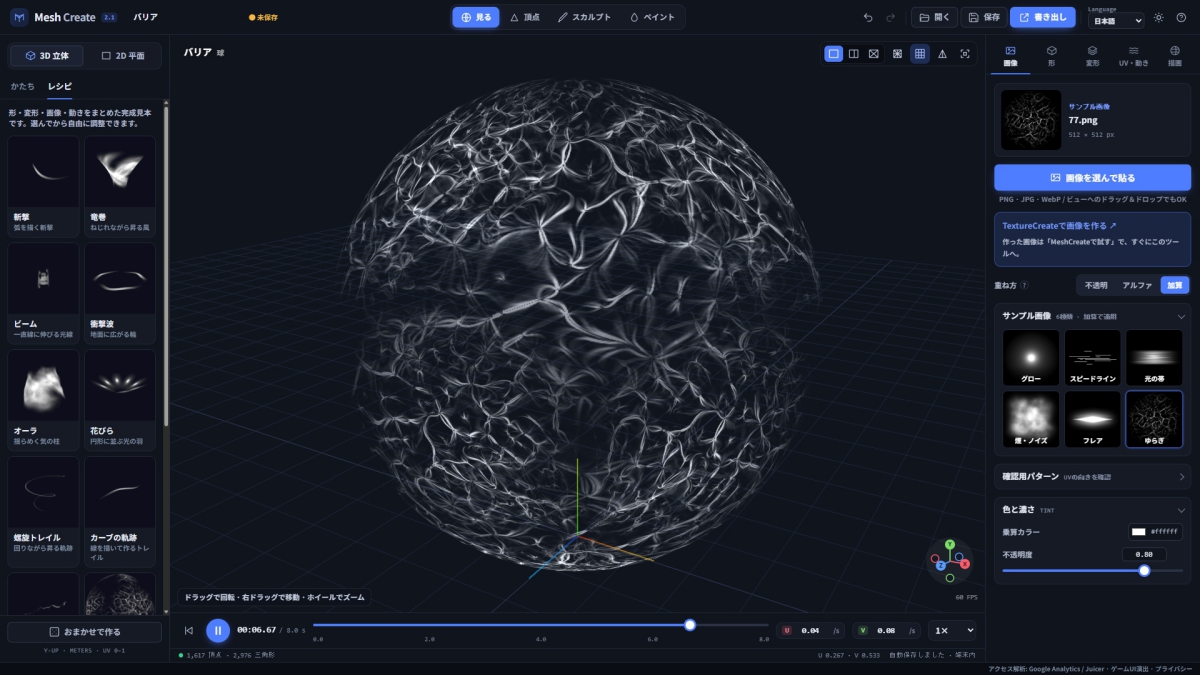Set blend mode to 不透明
The width and height of the screenshot is (1200, 675).
[x=1096, y=285]
